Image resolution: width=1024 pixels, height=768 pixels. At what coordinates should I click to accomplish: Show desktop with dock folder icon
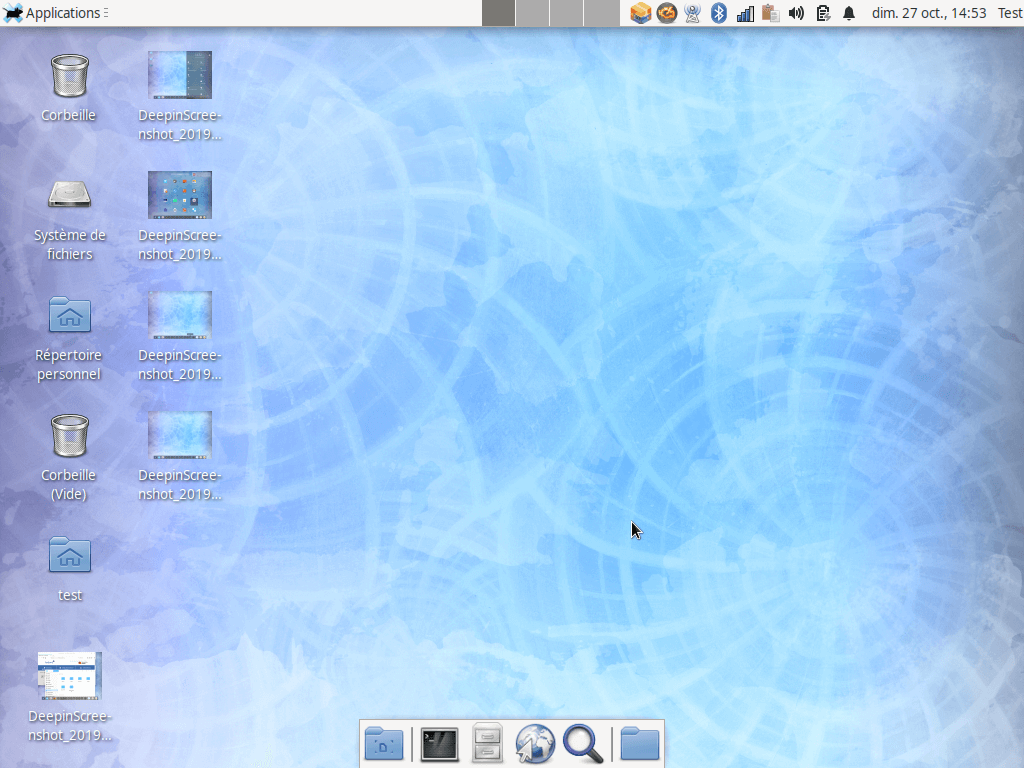click(384, 743)
